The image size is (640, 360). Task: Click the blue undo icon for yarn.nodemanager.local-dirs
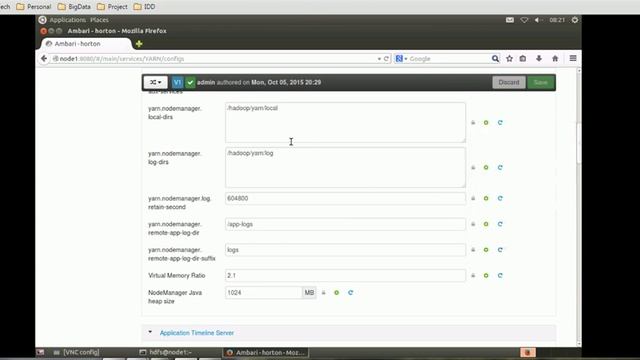click(500, 122)
